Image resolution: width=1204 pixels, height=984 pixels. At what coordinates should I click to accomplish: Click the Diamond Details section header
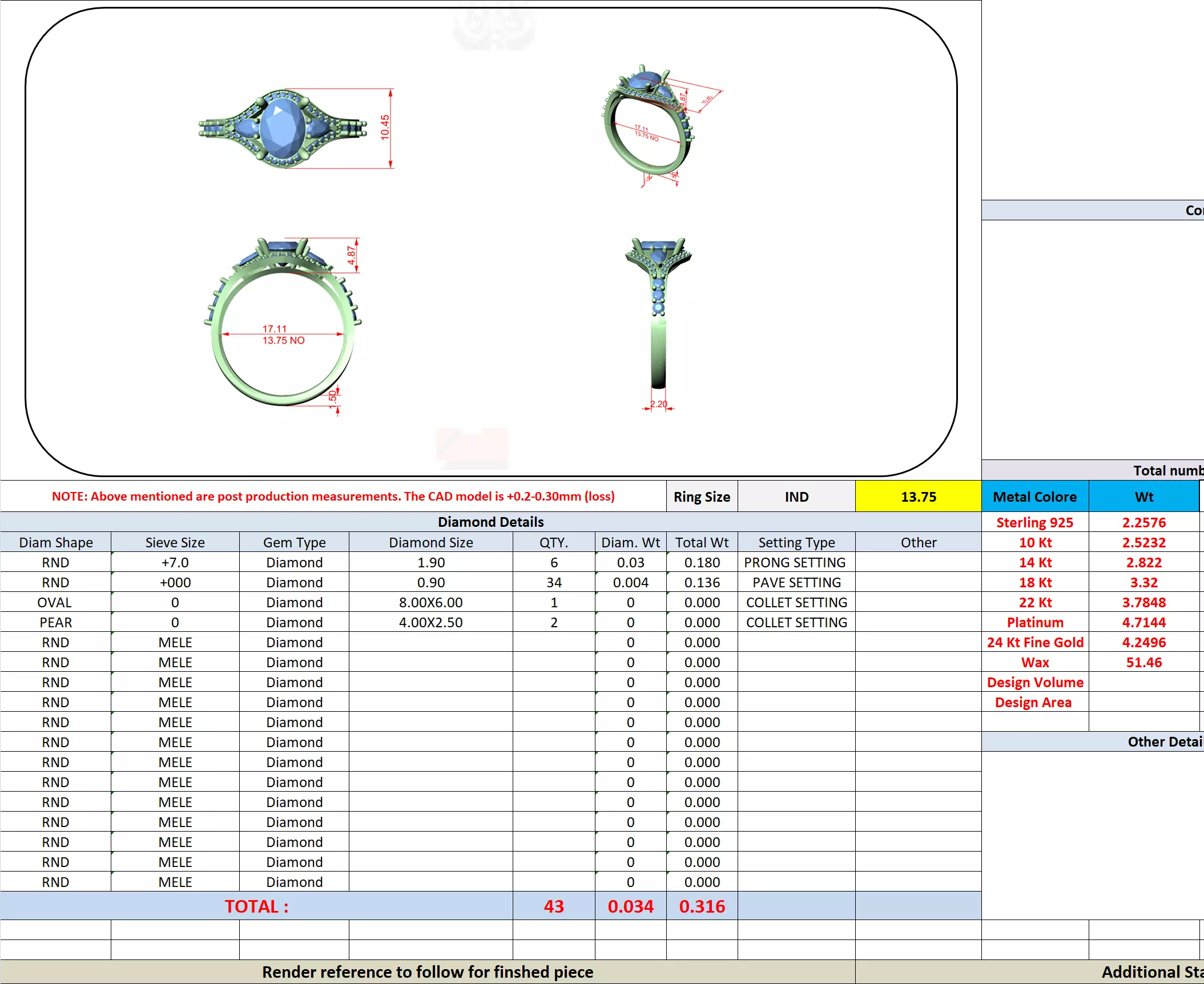(x=490, y=522)
